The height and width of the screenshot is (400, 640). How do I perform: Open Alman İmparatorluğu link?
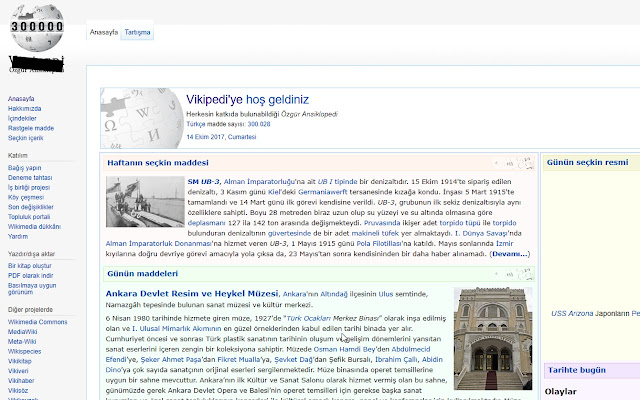coord(259,182)
